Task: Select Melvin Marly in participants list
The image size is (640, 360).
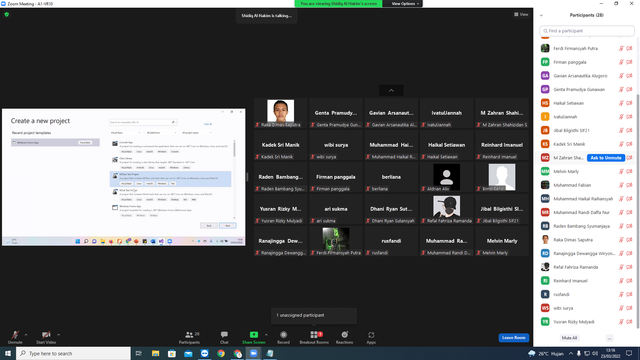Action: coord(586,171)
